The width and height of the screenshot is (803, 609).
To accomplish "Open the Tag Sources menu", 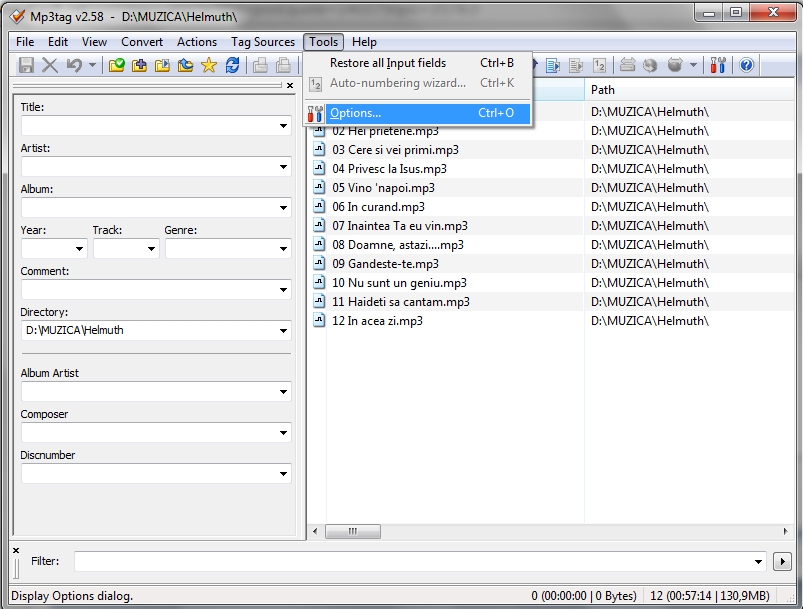I will pos(263,41).
